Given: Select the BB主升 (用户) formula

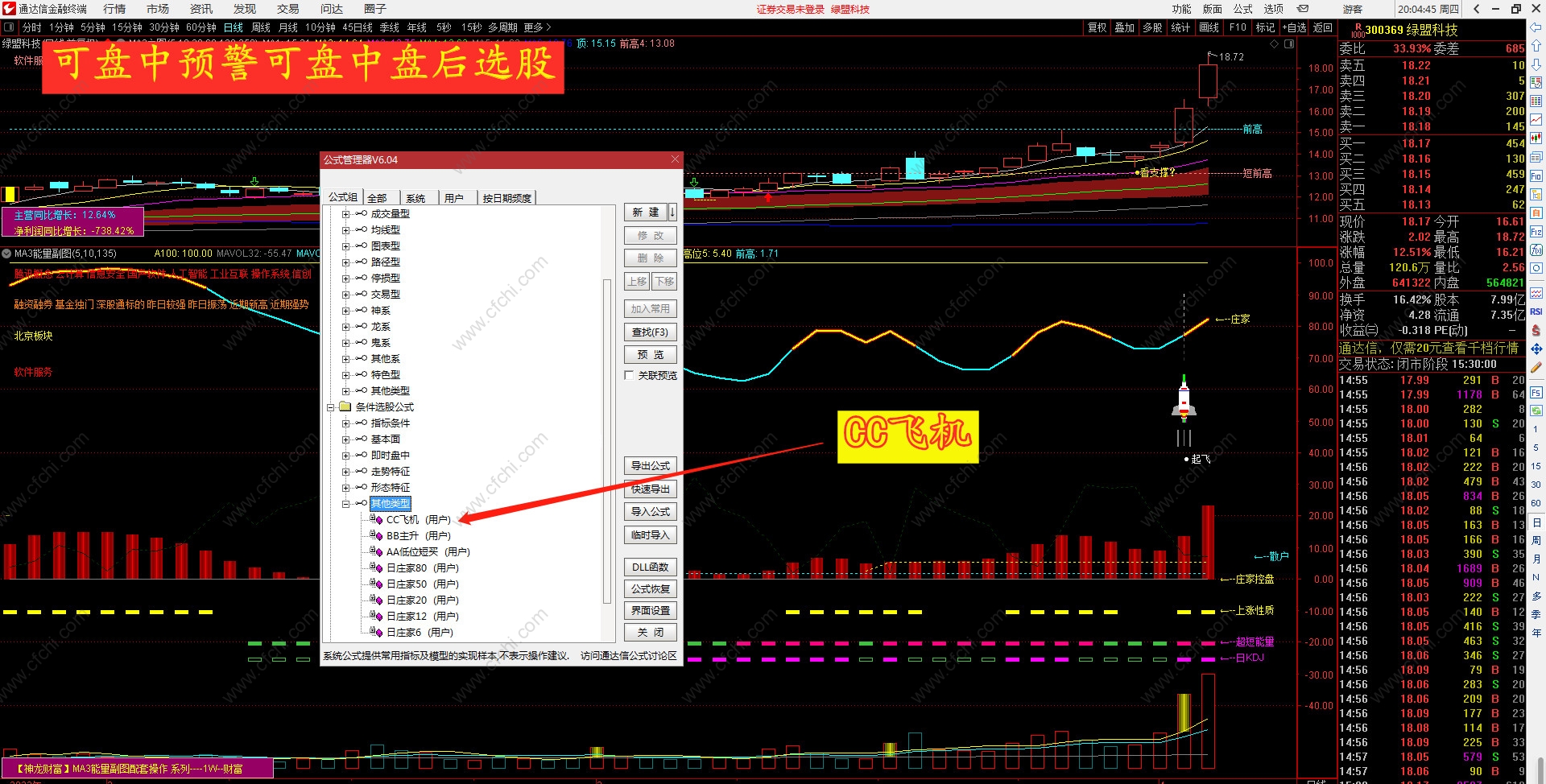Looking at the screenshot, I should (418, 536).
